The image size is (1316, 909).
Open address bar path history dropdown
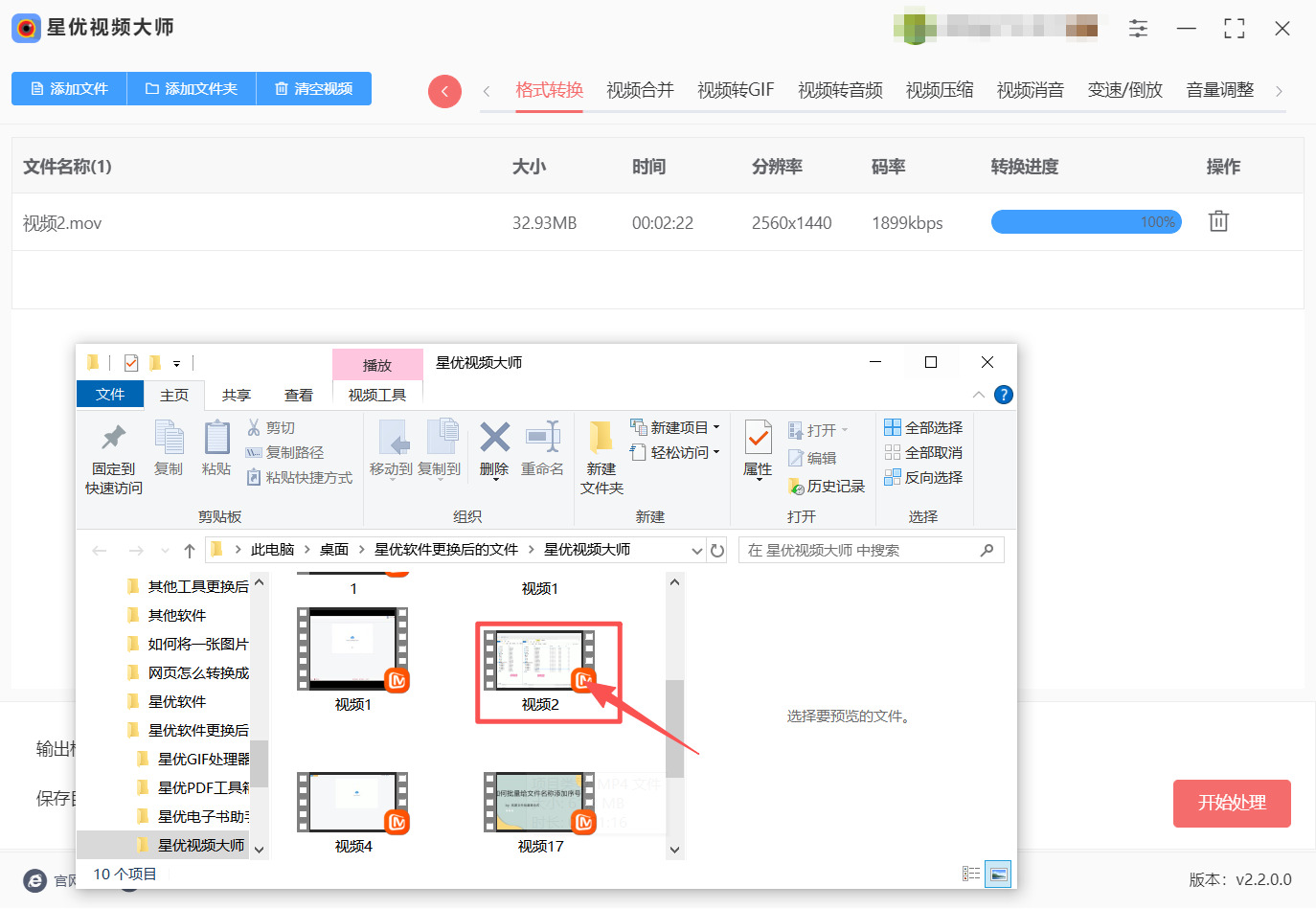696,551
